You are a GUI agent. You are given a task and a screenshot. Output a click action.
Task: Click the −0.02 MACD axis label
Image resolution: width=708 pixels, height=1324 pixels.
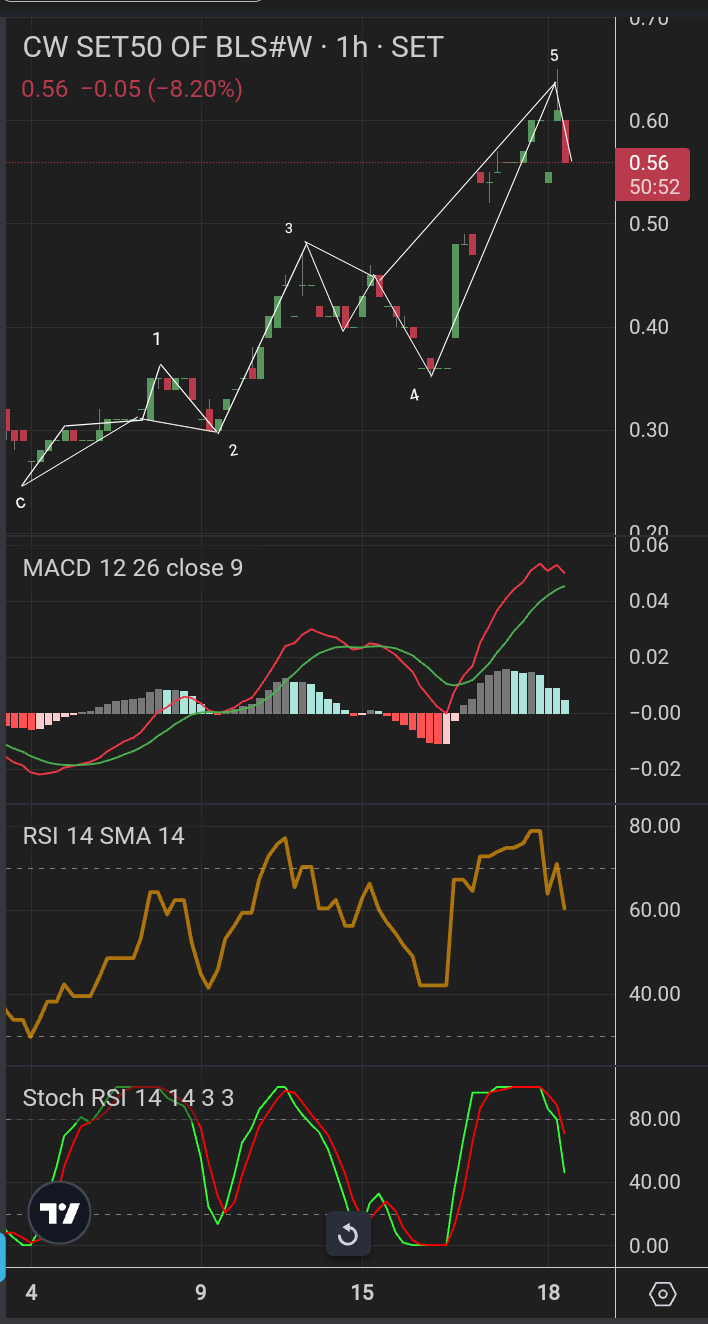pyautogui.click(x=655, y=769)
